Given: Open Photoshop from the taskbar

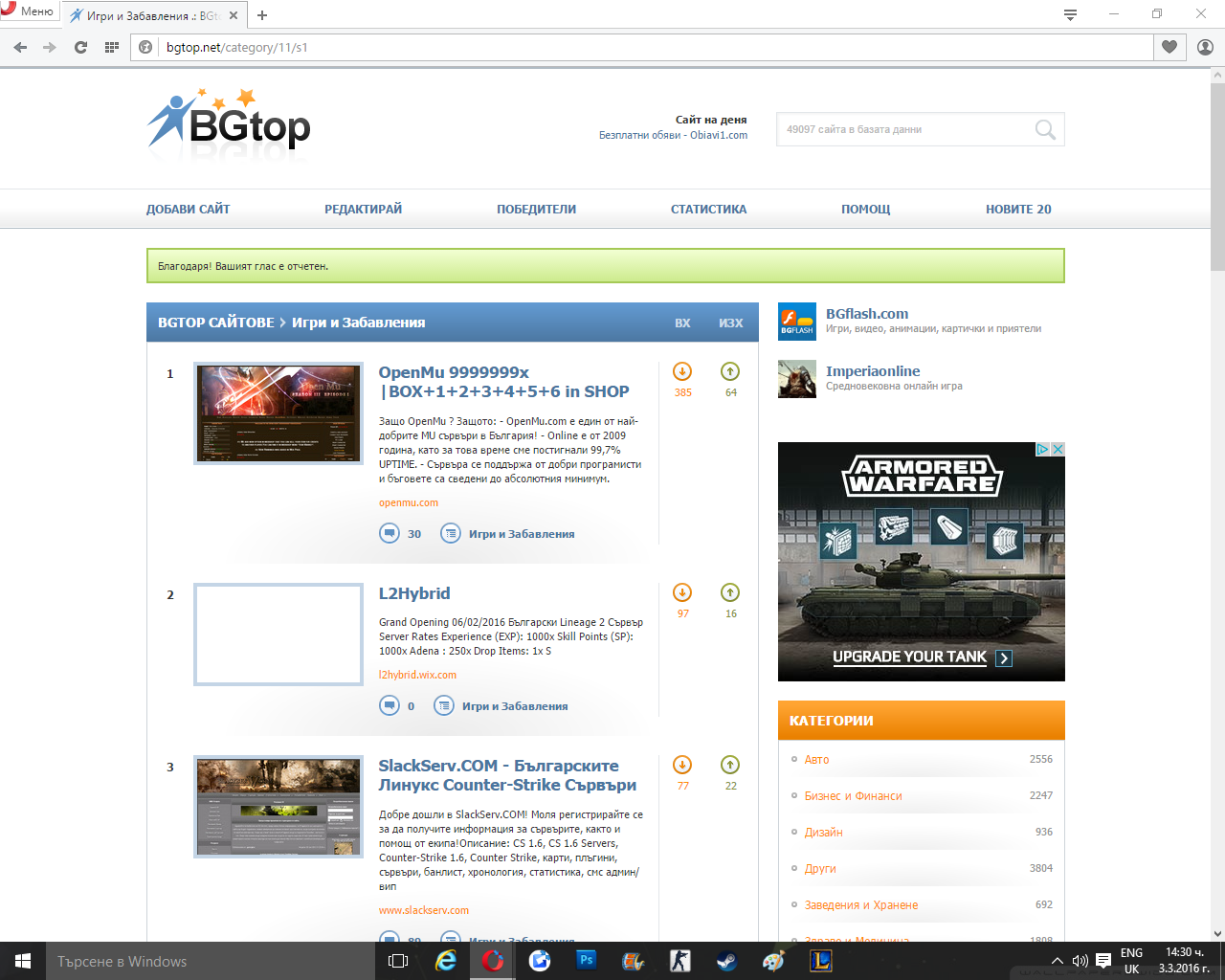Looking at the screenshot, I should point(587,961).
